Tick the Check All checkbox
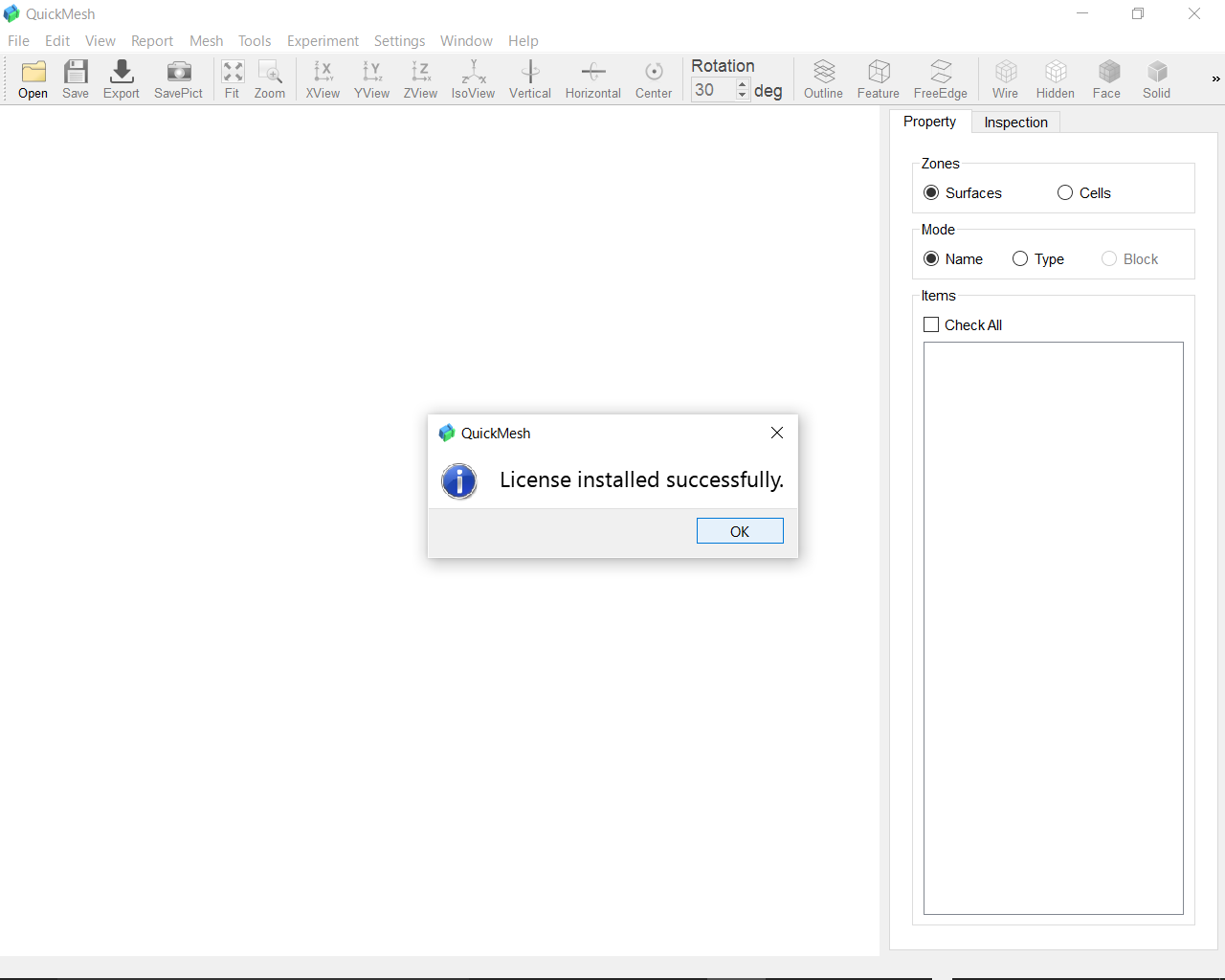This screenshot has width=1225, height=980. point(931,324)
